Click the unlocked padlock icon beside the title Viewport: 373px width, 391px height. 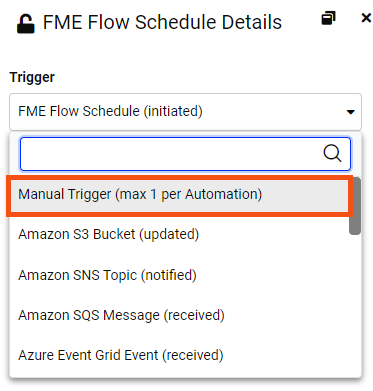coord(26,24)
